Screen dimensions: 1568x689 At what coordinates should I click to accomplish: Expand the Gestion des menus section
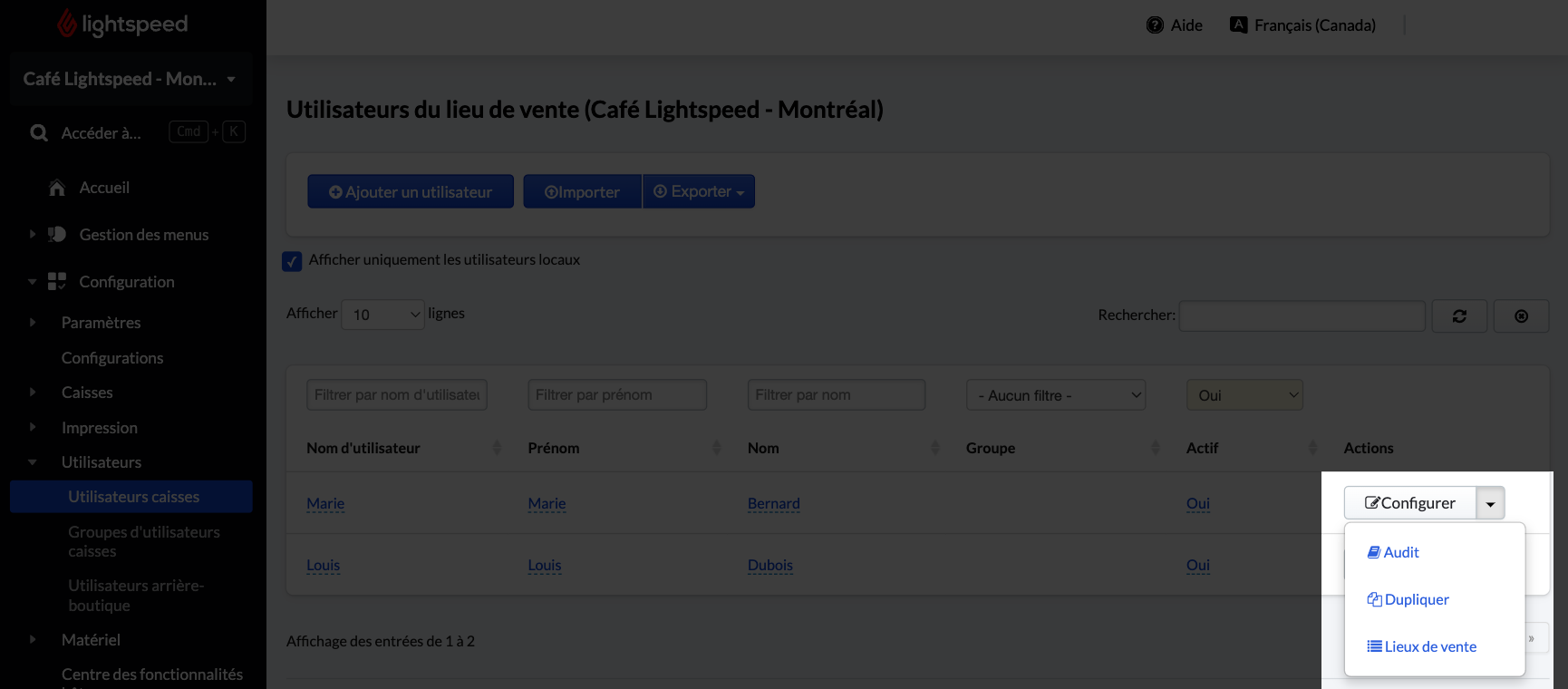[x=33, y=235]
